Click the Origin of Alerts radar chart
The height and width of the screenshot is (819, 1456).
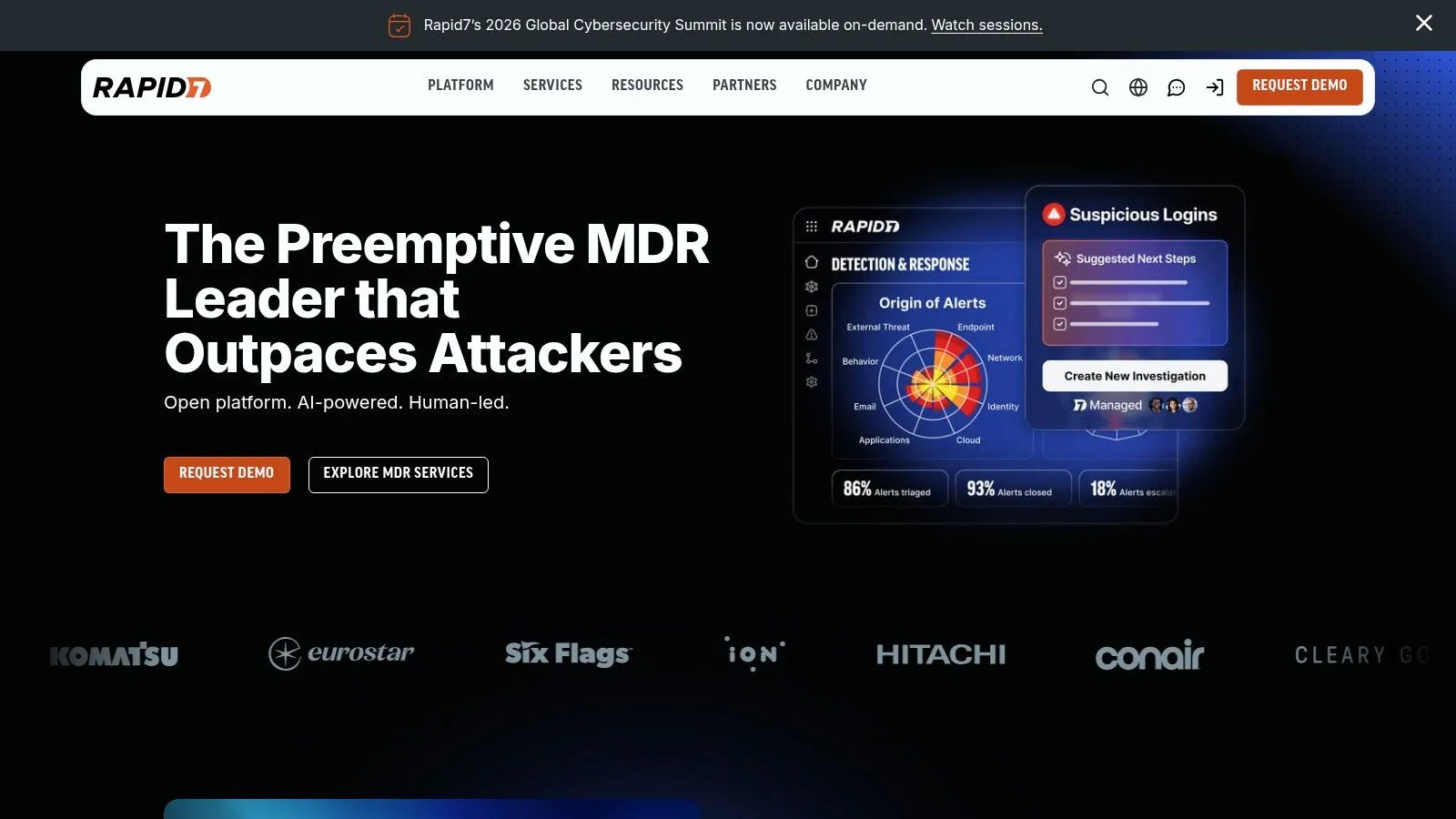[x=933, y=383]
